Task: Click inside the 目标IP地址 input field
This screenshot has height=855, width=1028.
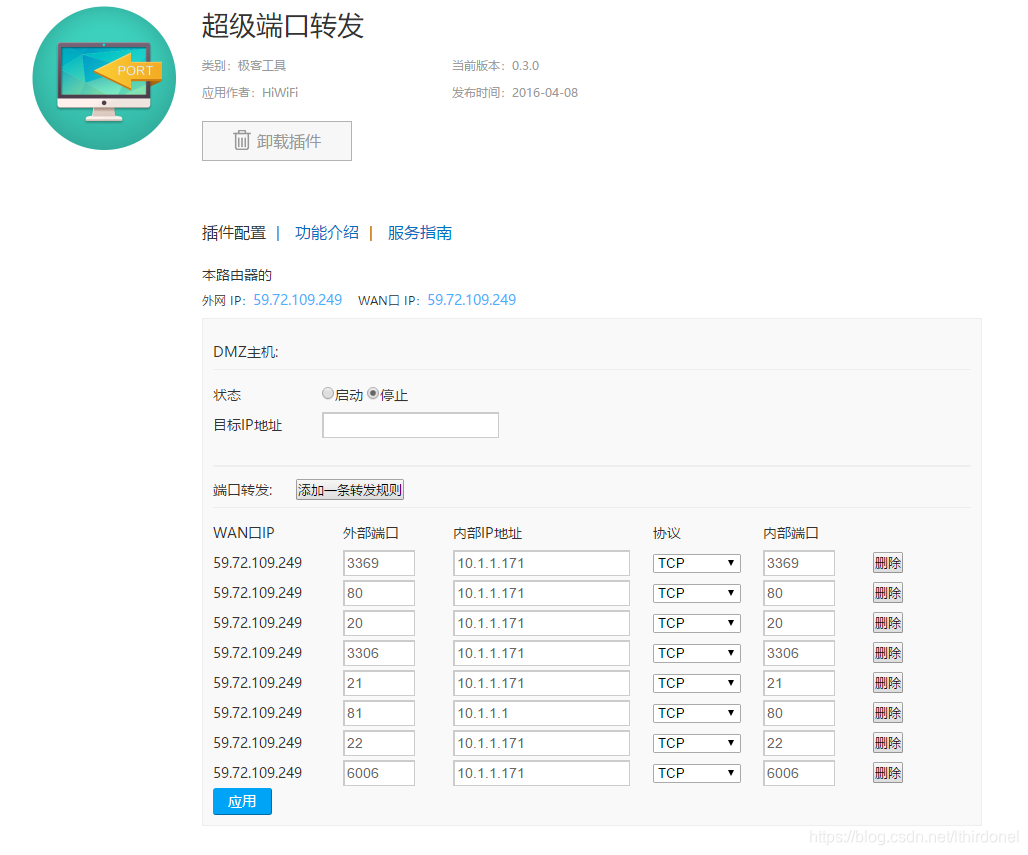Action: tap(410, 425)
